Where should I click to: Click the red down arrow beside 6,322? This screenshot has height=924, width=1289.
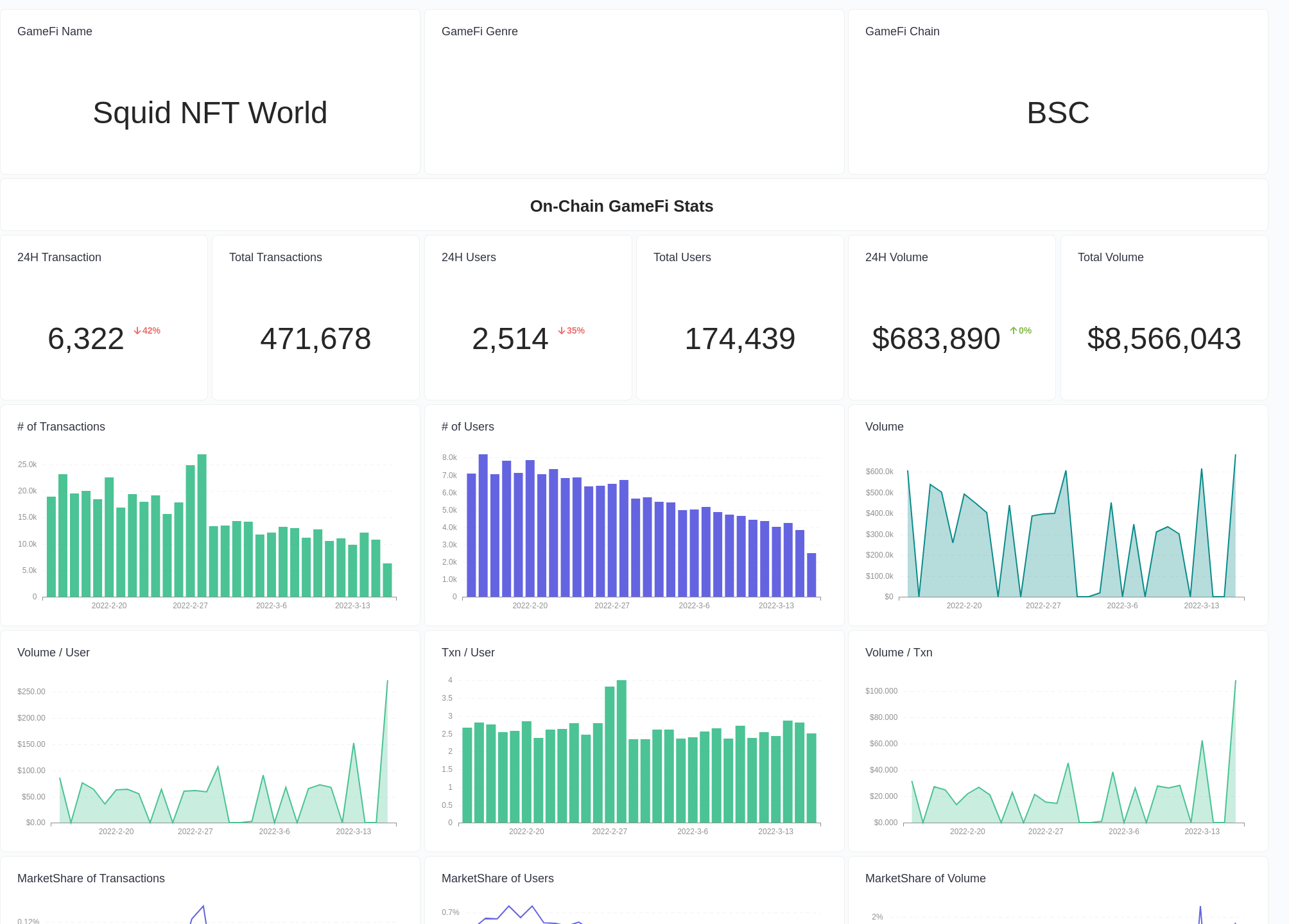[x=137, y=330]
